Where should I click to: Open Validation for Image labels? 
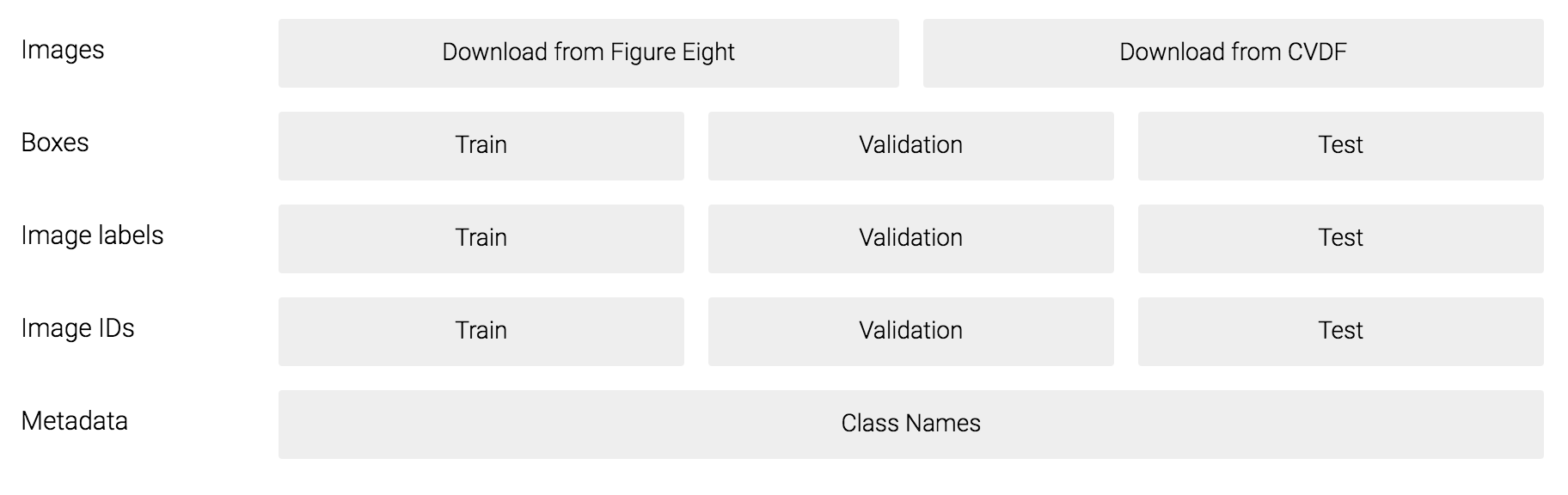tap(910, 238)
